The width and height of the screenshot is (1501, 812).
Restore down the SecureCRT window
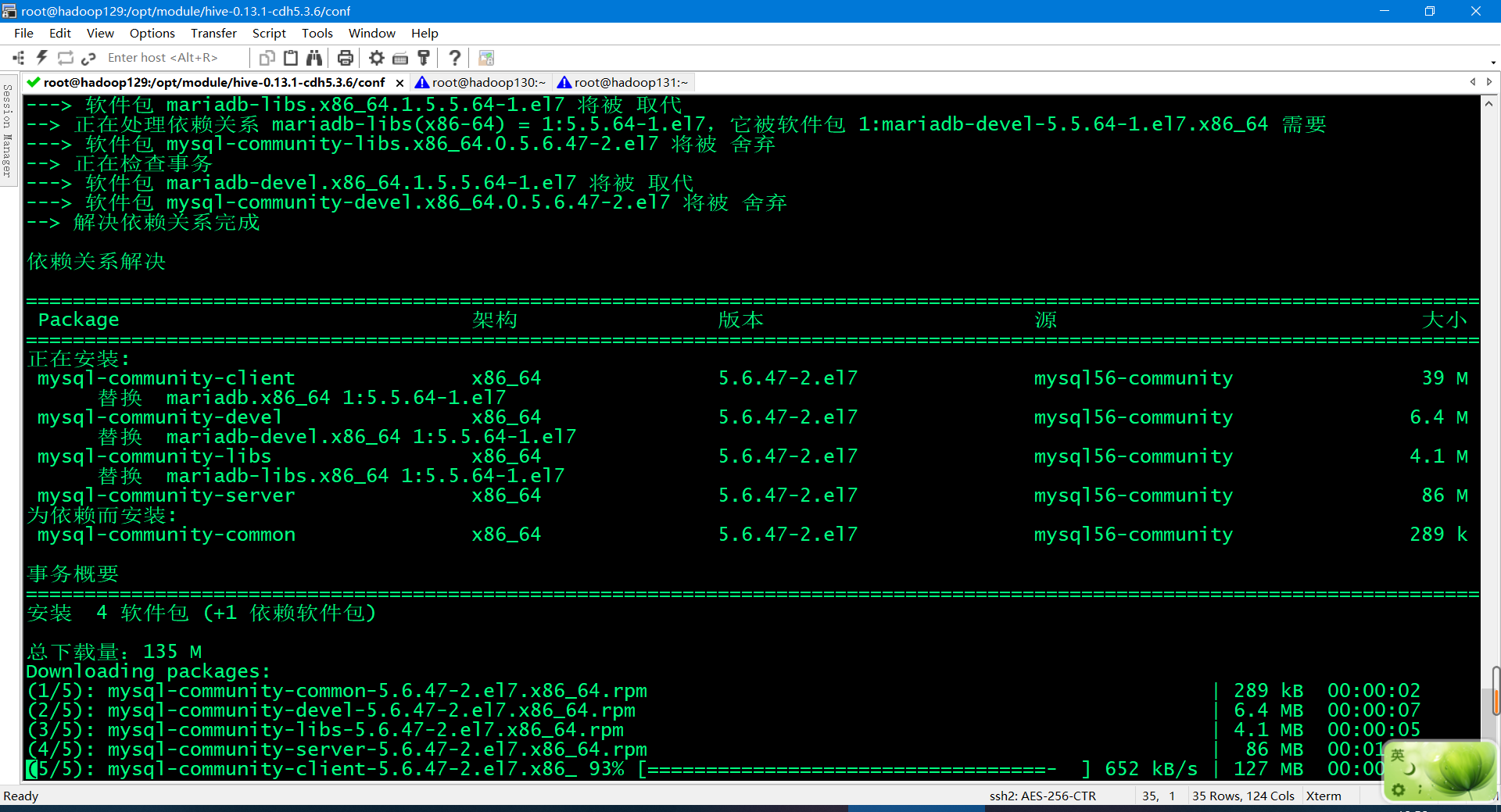[1430, 11]
